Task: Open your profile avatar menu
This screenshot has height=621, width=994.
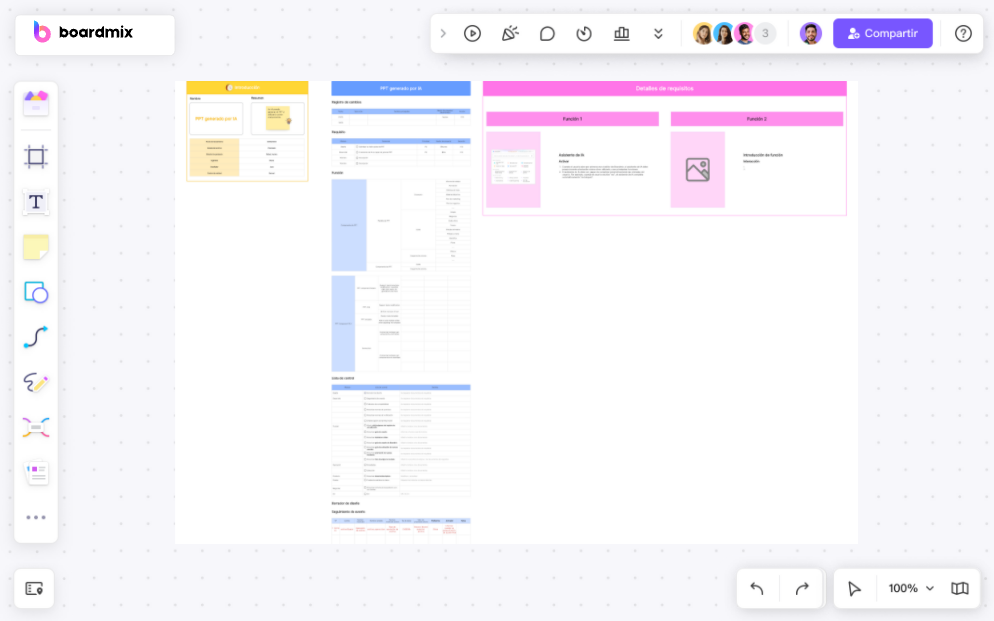Action: (811, 34)
